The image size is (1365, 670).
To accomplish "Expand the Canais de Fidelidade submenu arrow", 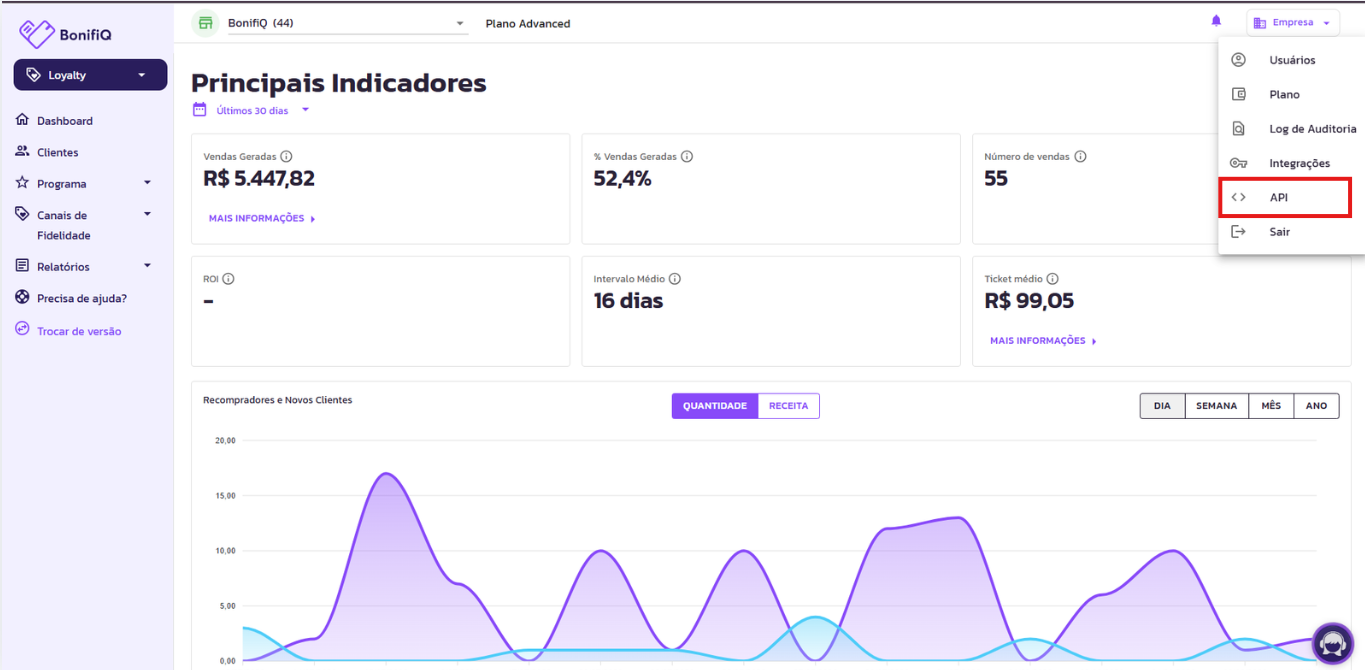I will tap(147, 214).
